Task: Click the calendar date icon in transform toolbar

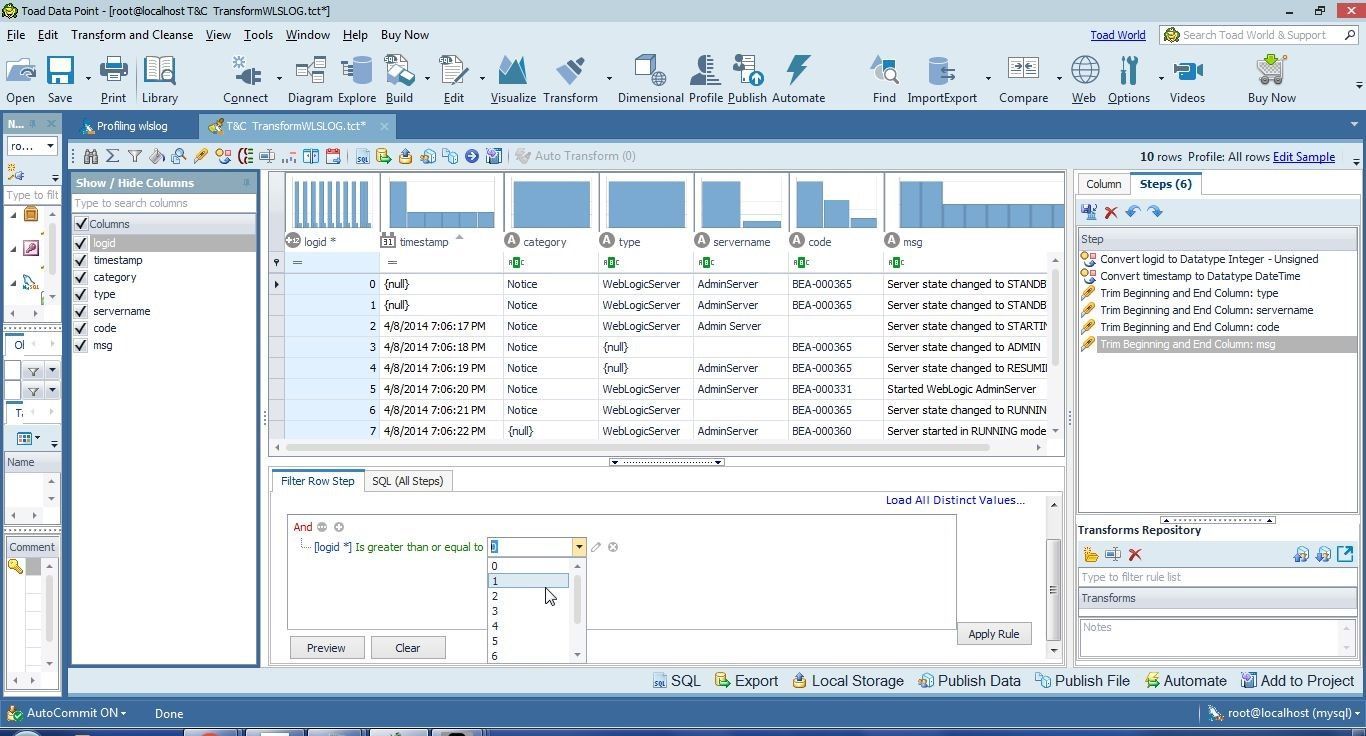Action: pyautogui.click(x=333, y=156)
